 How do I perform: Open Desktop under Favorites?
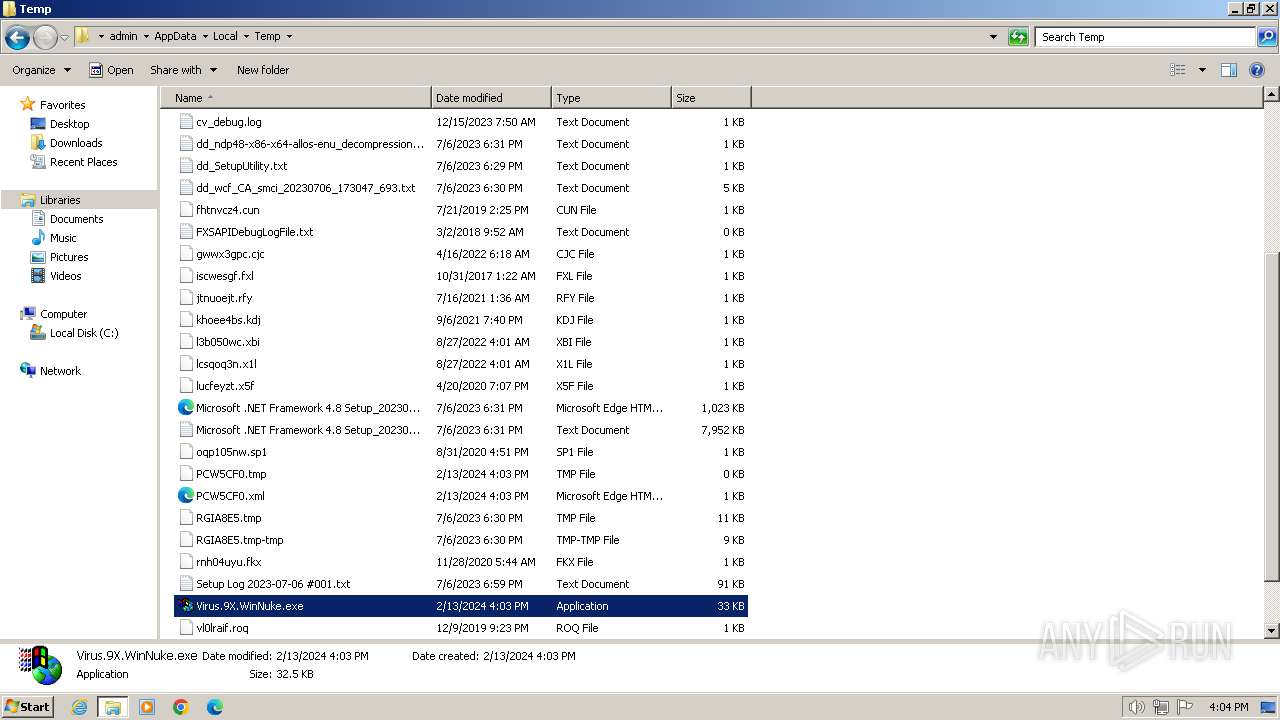[69, 124]
